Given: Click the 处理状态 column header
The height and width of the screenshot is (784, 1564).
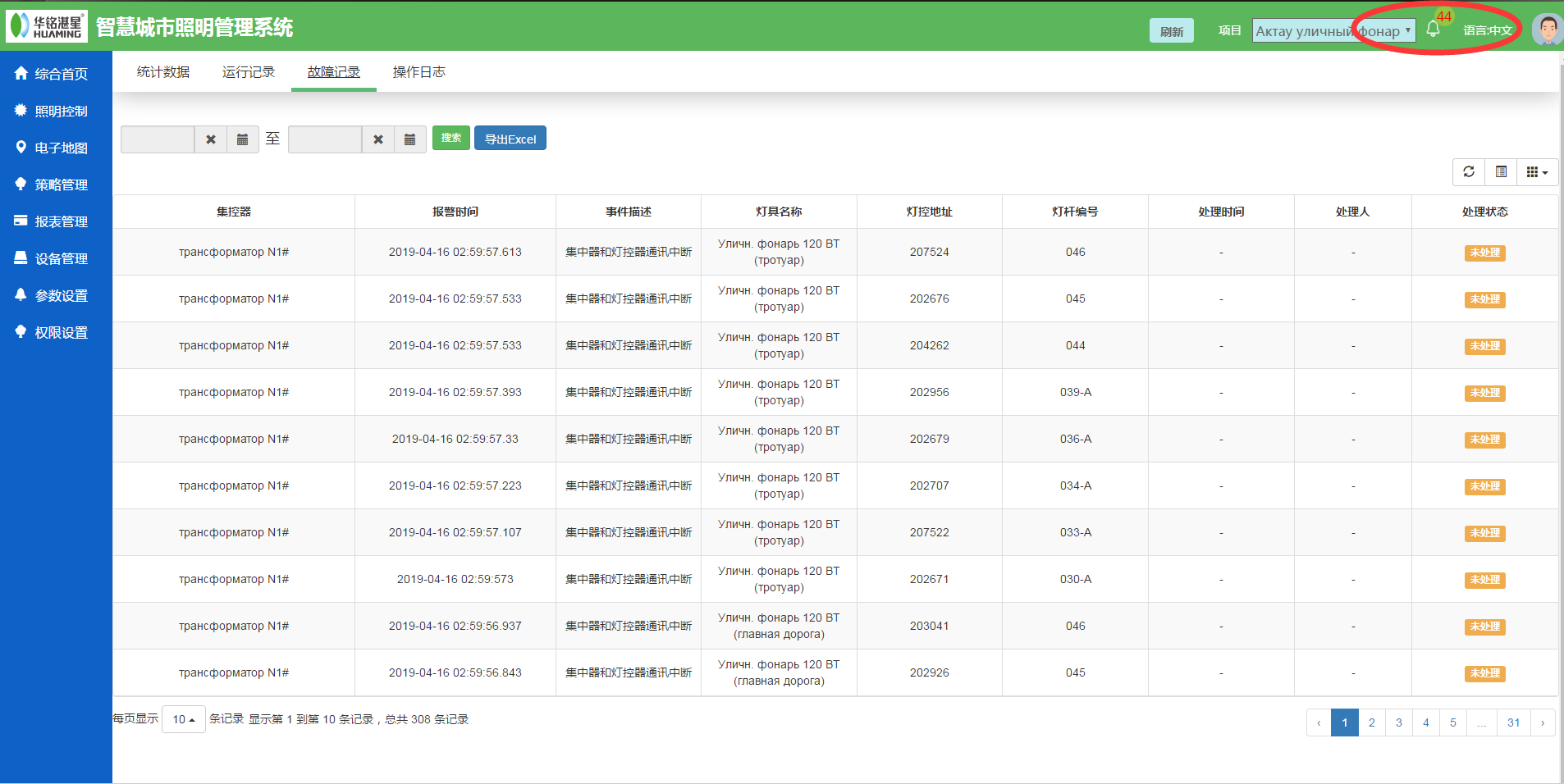Looking at the screenshot, I should 1485,212.
